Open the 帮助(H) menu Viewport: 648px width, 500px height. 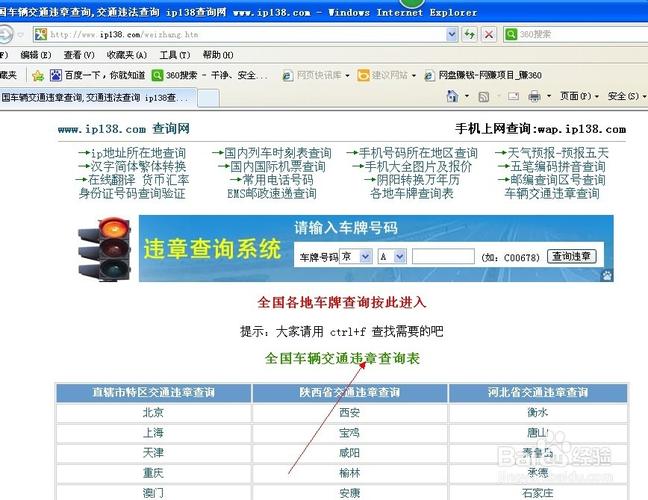(x=218, y=55)
